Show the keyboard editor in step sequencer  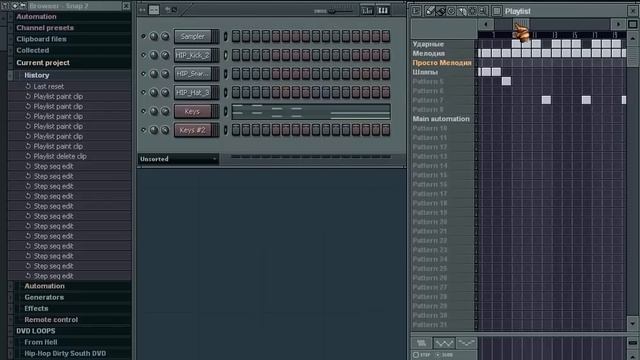[383, 10]
